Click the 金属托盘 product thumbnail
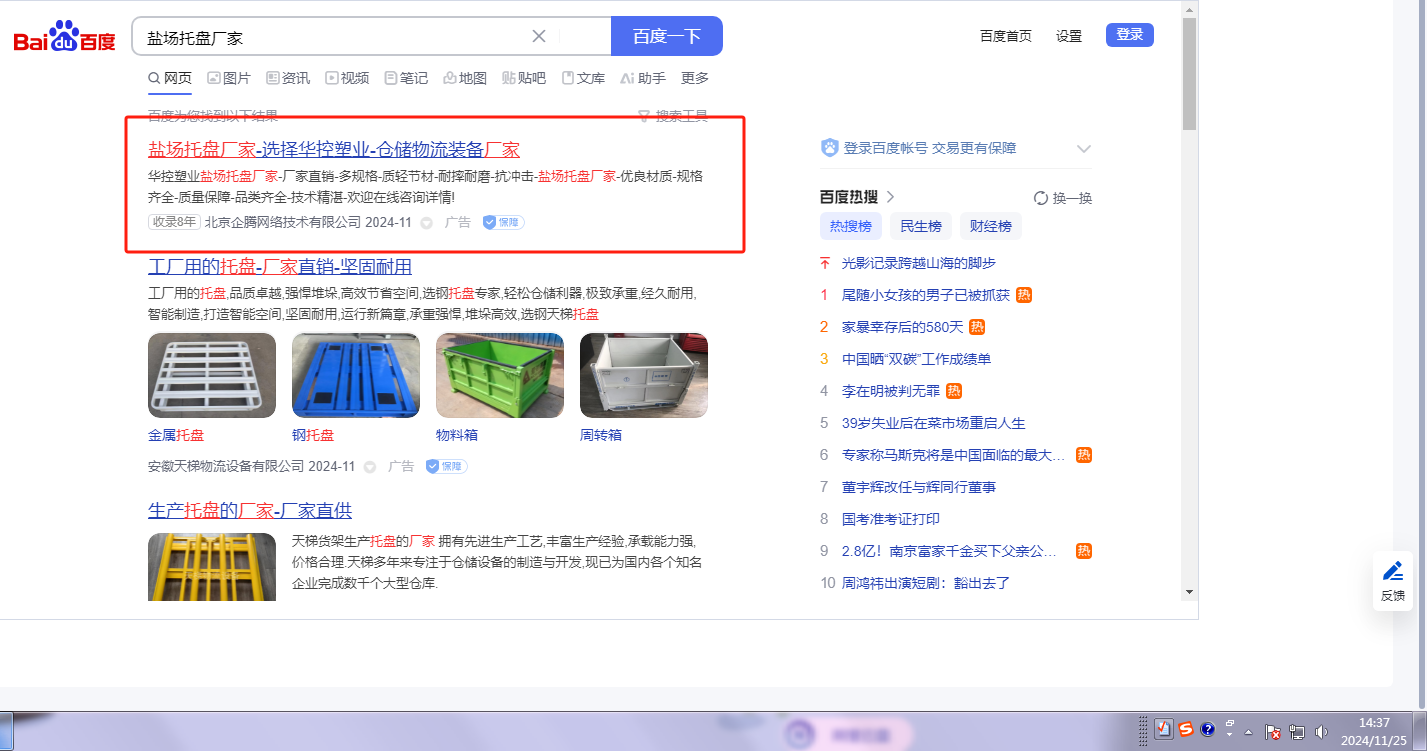Image resolution: width=1427 pixels, height=751 pixels. [x=212, y=375]
